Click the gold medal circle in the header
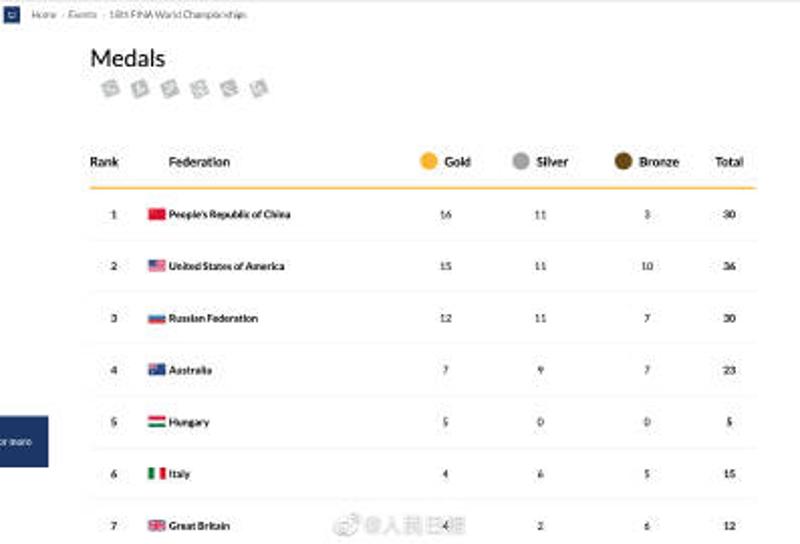This screenshot has width=800, height=544. click(x=429, y=162)
